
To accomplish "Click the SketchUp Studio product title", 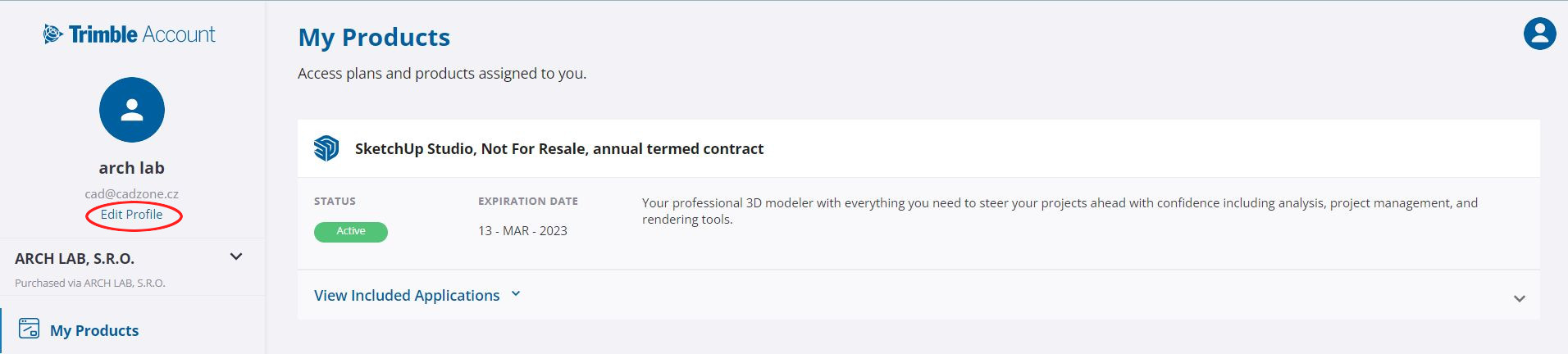I will point(559,148).
